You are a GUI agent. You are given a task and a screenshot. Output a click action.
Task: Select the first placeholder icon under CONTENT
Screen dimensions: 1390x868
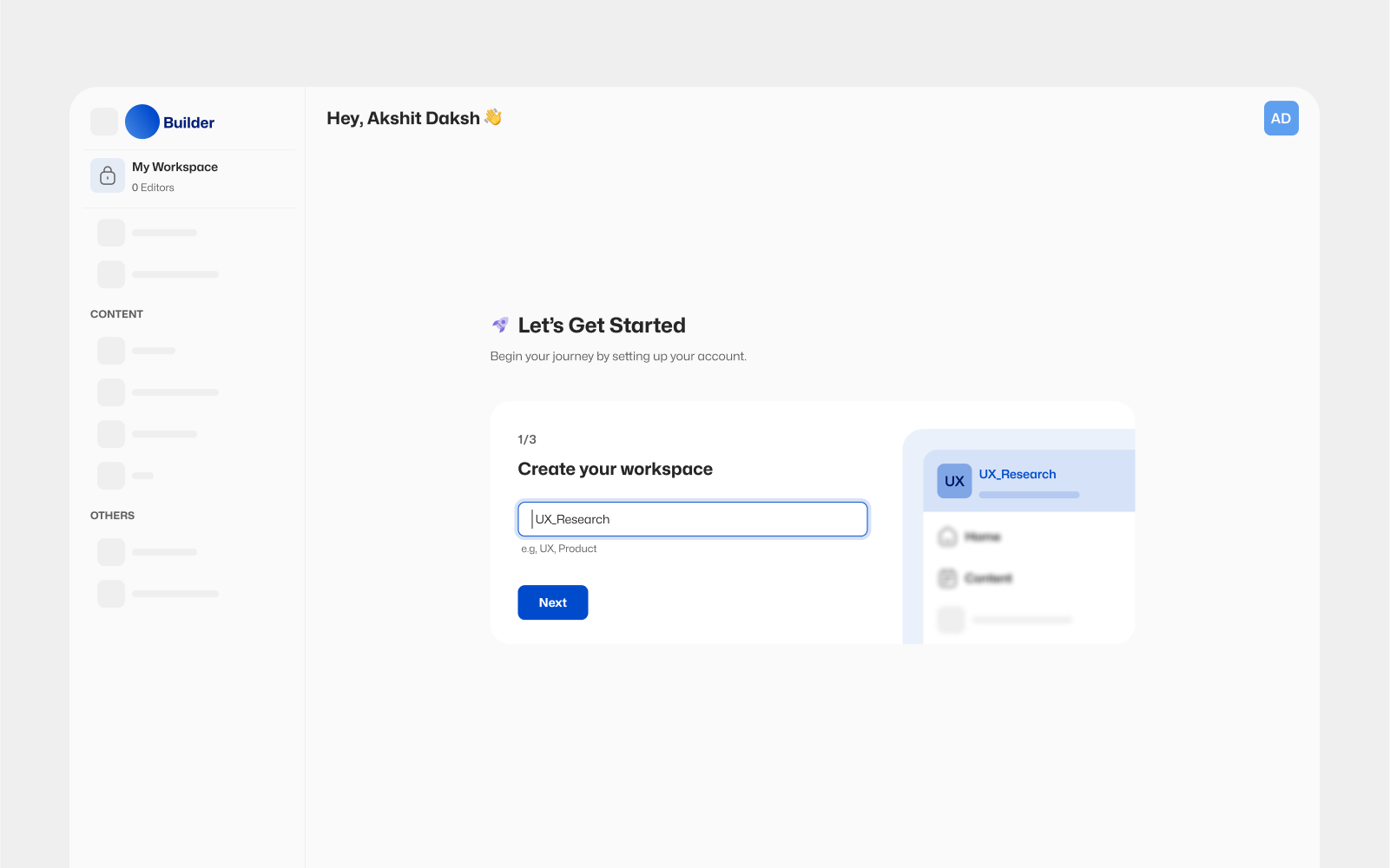click(110, 350)
